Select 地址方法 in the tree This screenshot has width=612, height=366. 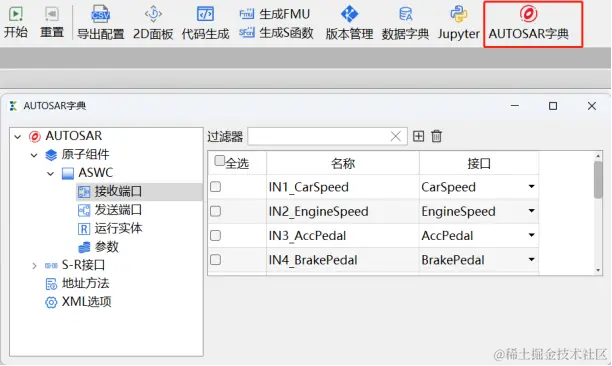(x=85, y=283)
